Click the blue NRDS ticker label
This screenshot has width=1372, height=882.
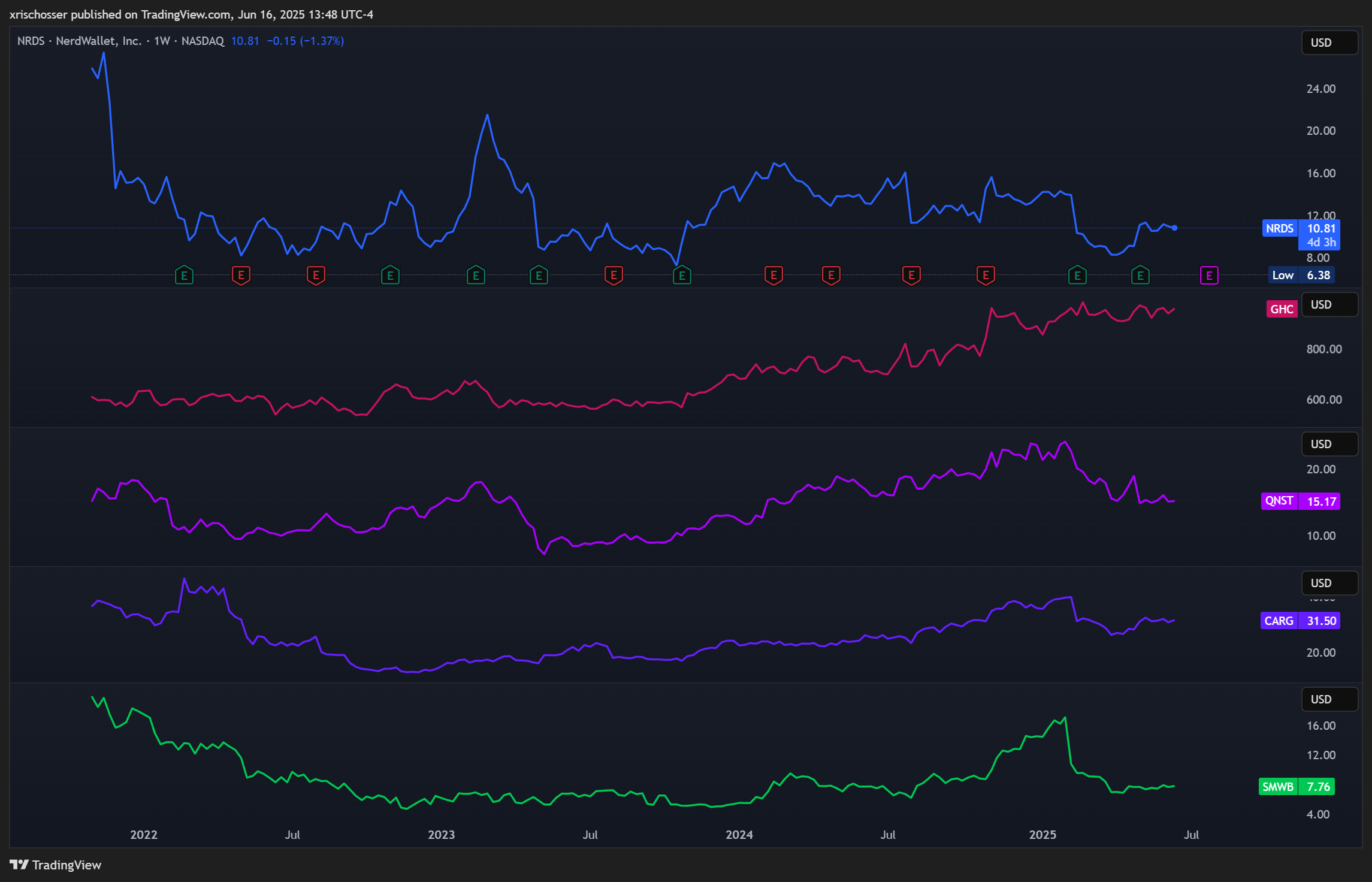point(1280,228)
